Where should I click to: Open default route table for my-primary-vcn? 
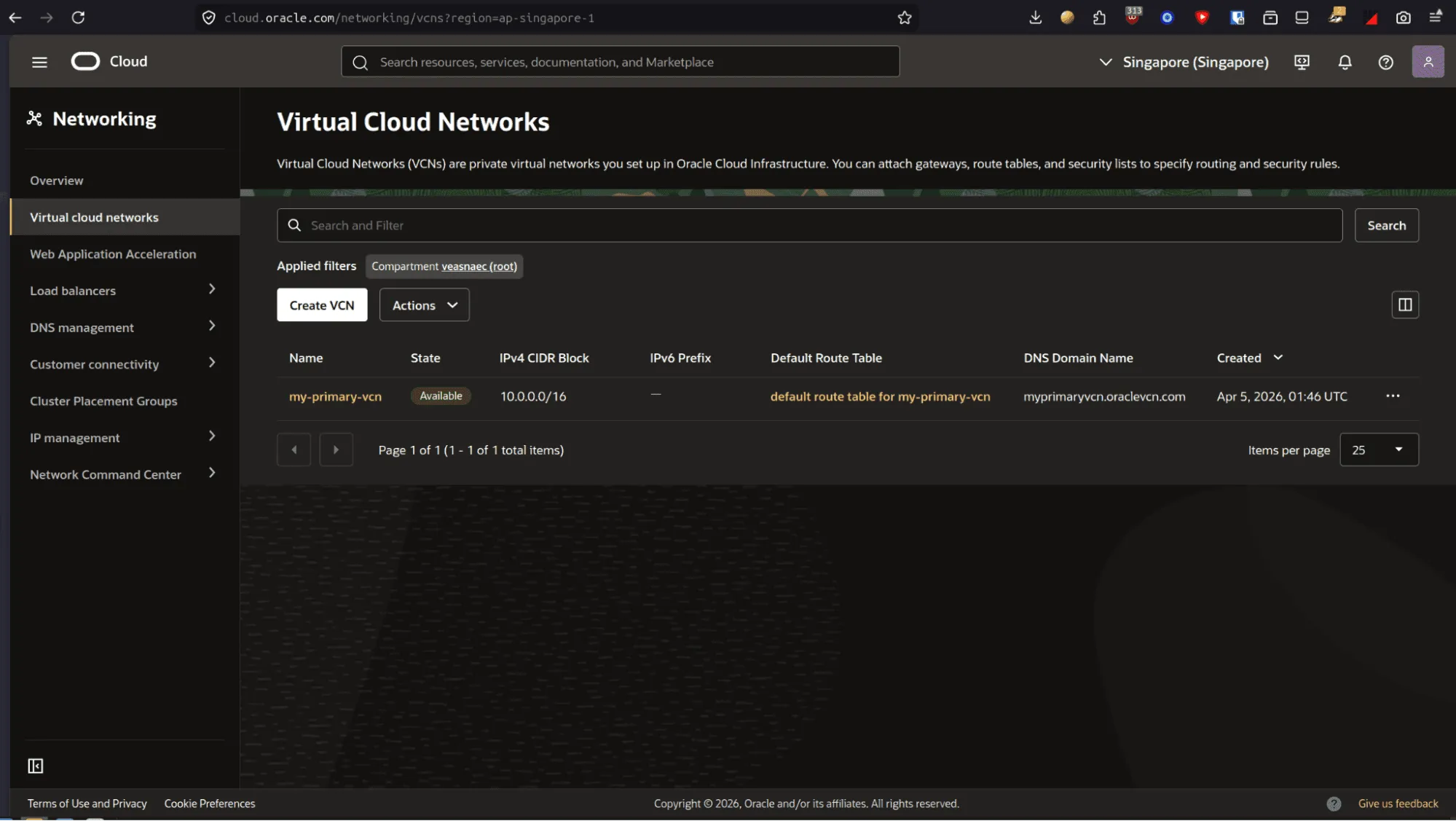pos(880,396)
